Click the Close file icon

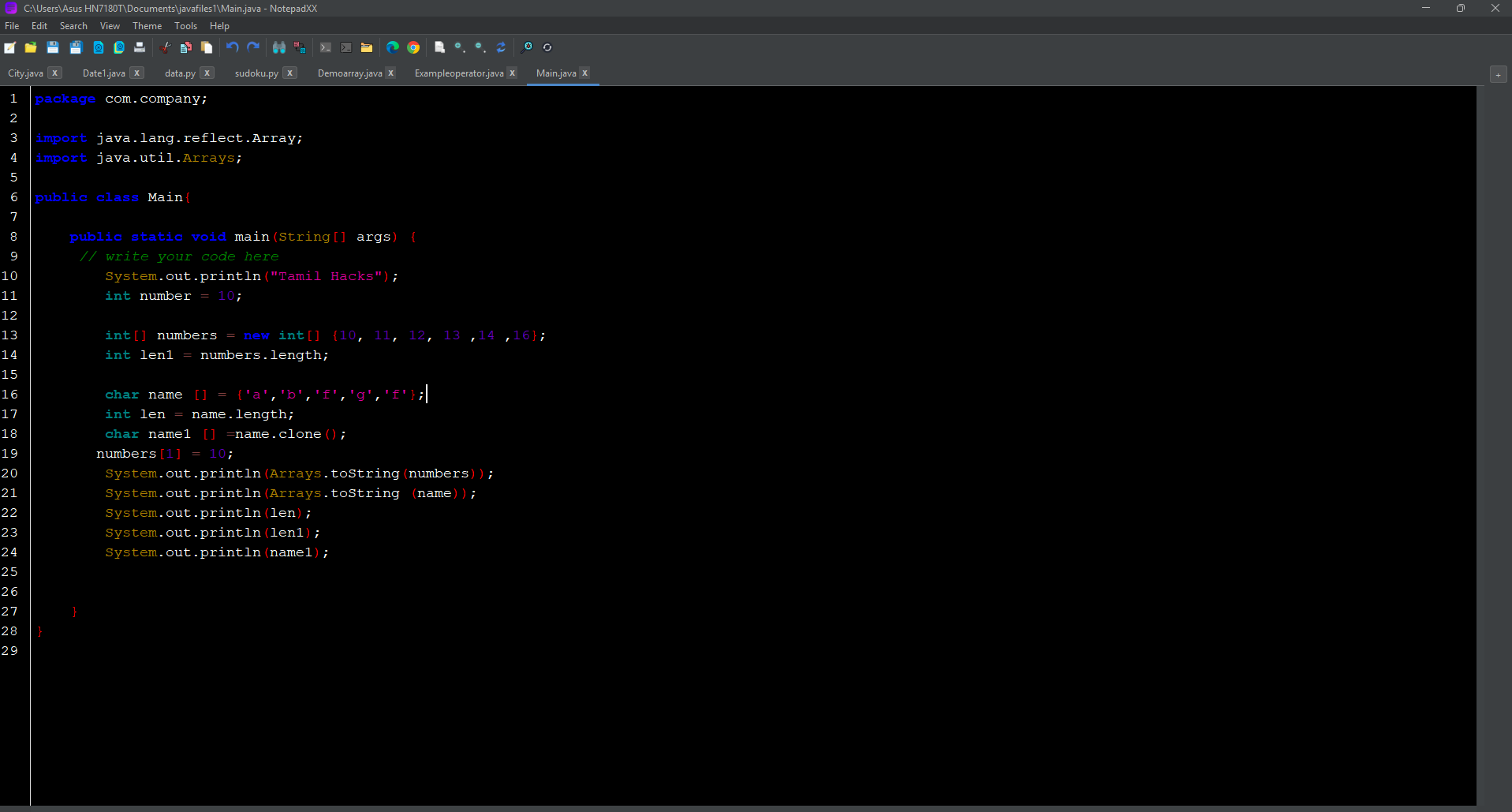[x=99, y=47]
